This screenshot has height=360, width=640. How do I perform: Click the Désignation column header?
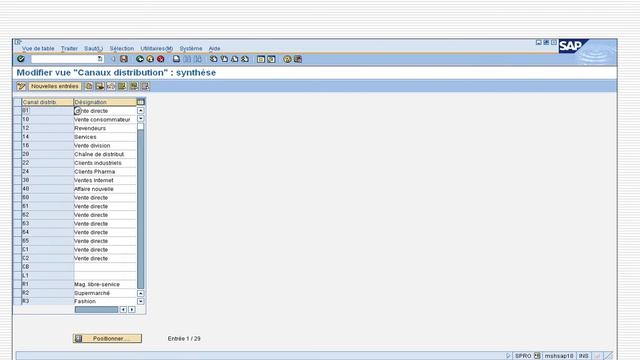click(x=105, y=102)
